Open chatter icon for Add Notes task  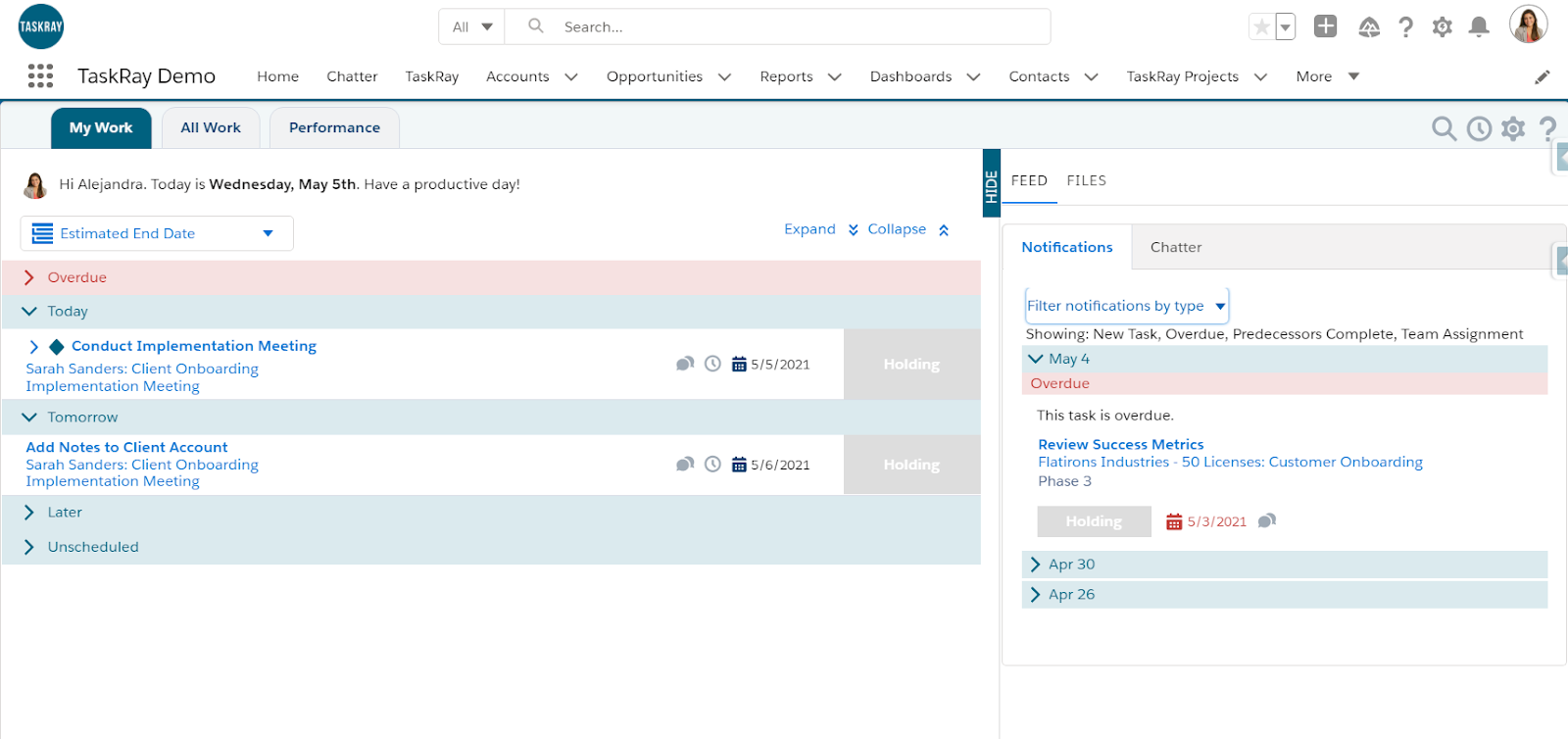(x=685, y=464)
